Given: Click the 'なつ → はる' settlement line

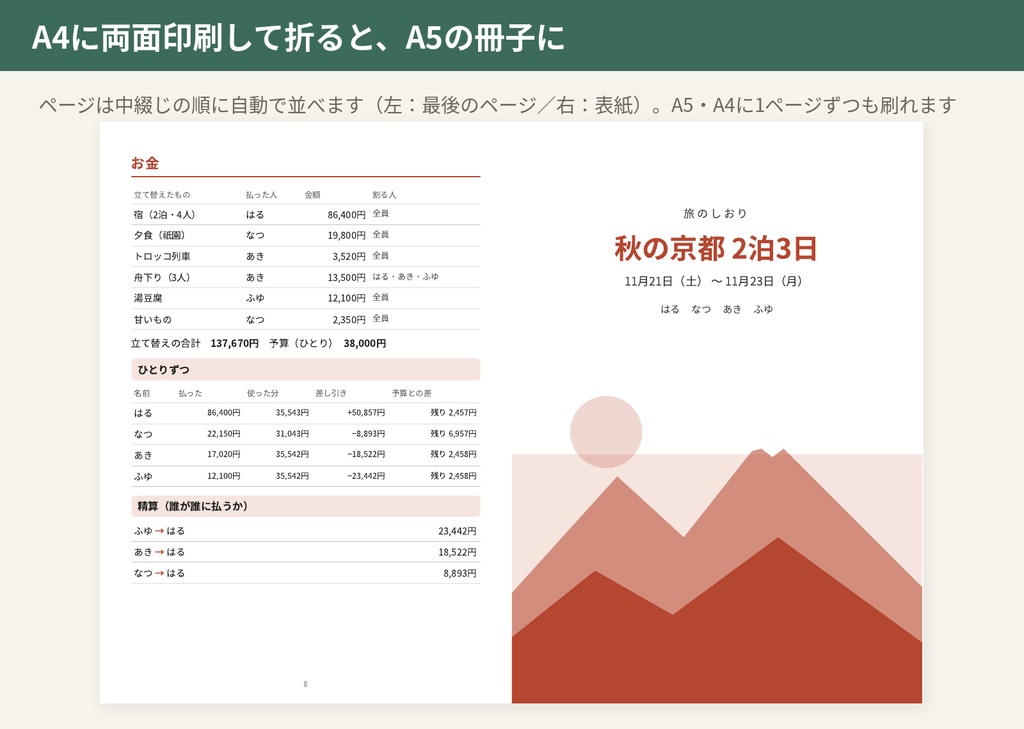Looking at the screenshot, I should coord(159,573).
